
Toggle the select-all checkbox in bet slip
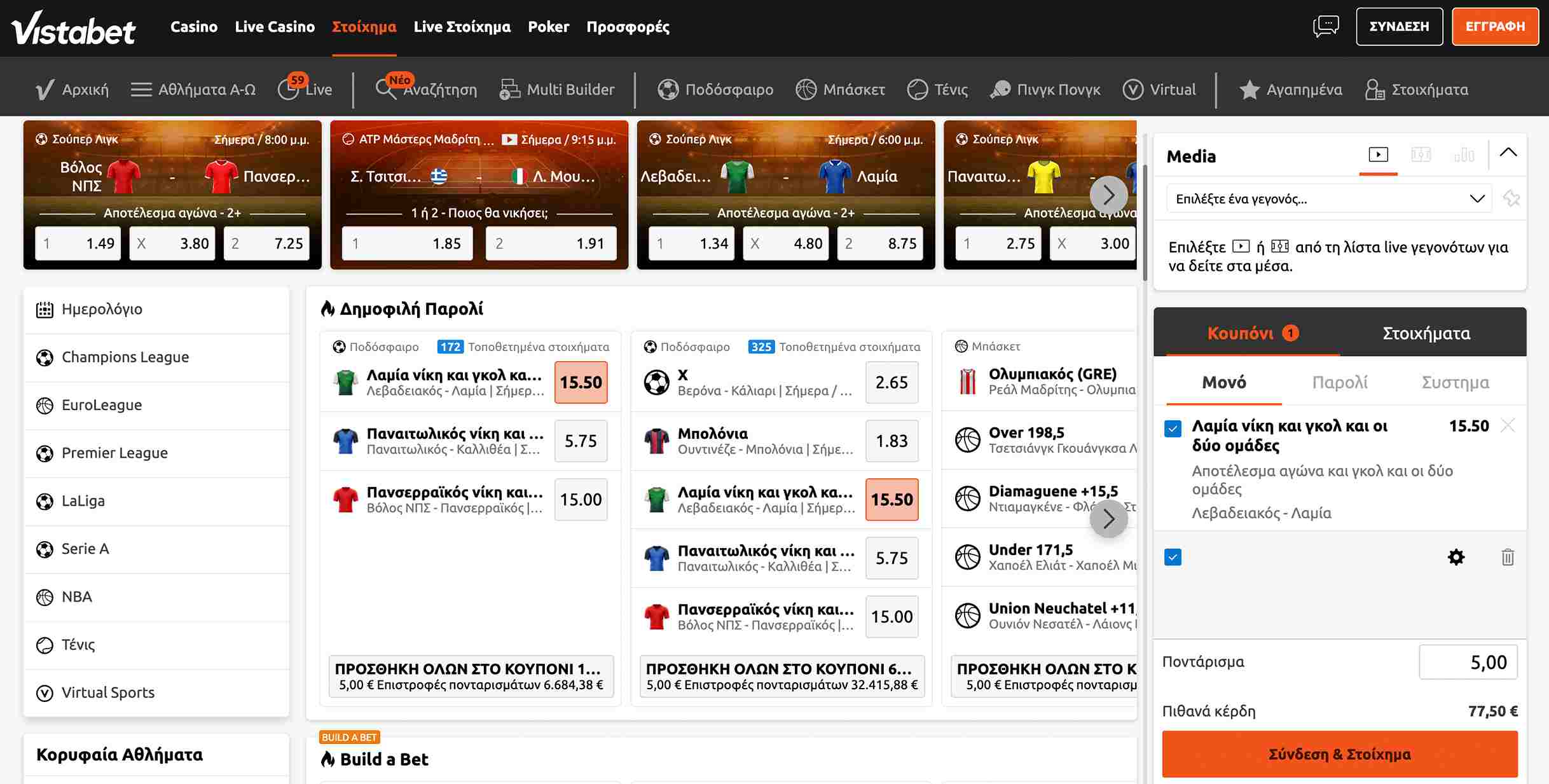pos(1173,558)
